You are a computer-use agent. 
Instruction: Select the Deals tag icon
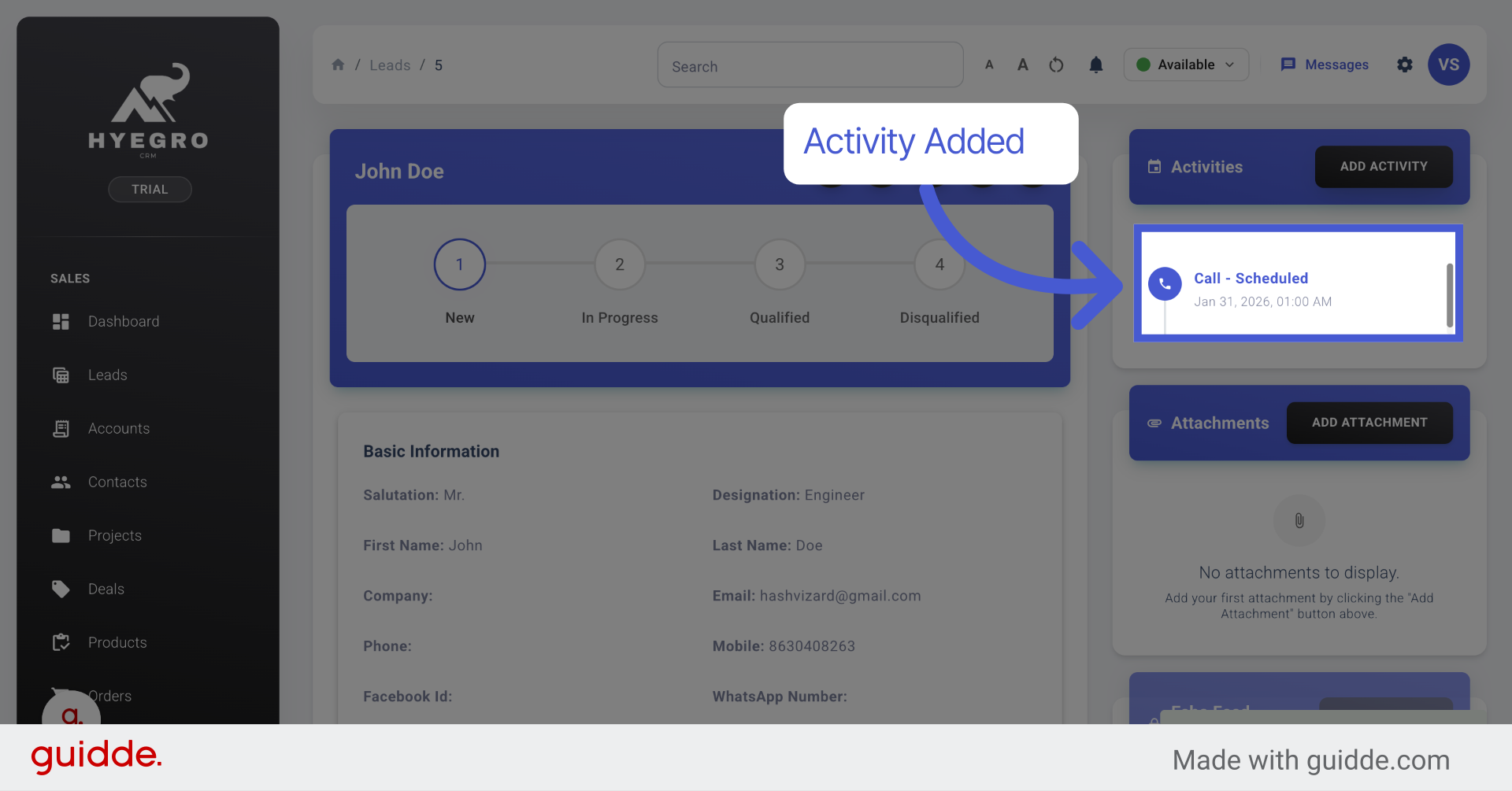(61, 589)
